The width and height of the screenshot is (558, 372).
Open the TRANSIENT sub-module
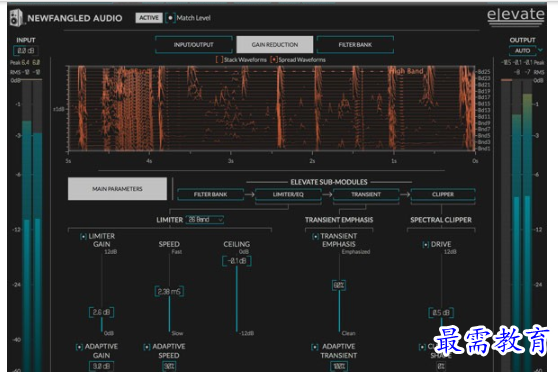coord(366,194)
